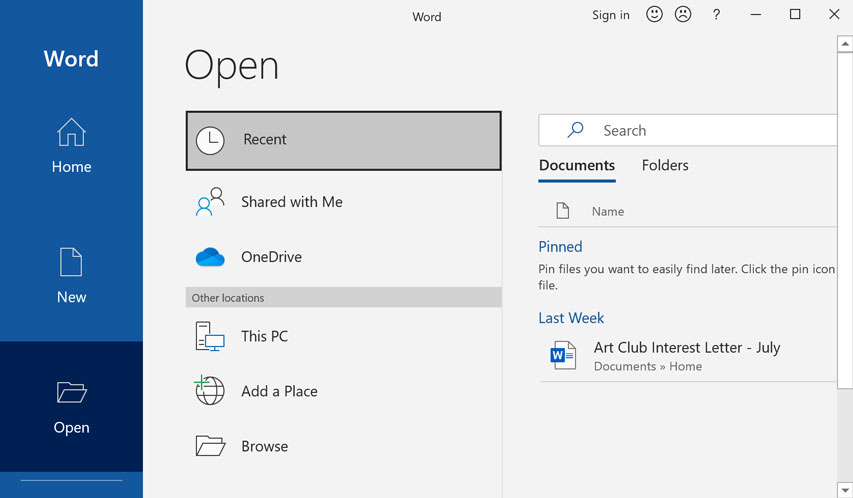Select the Recent locations option

pyautogui.click(x=343, y=140)
